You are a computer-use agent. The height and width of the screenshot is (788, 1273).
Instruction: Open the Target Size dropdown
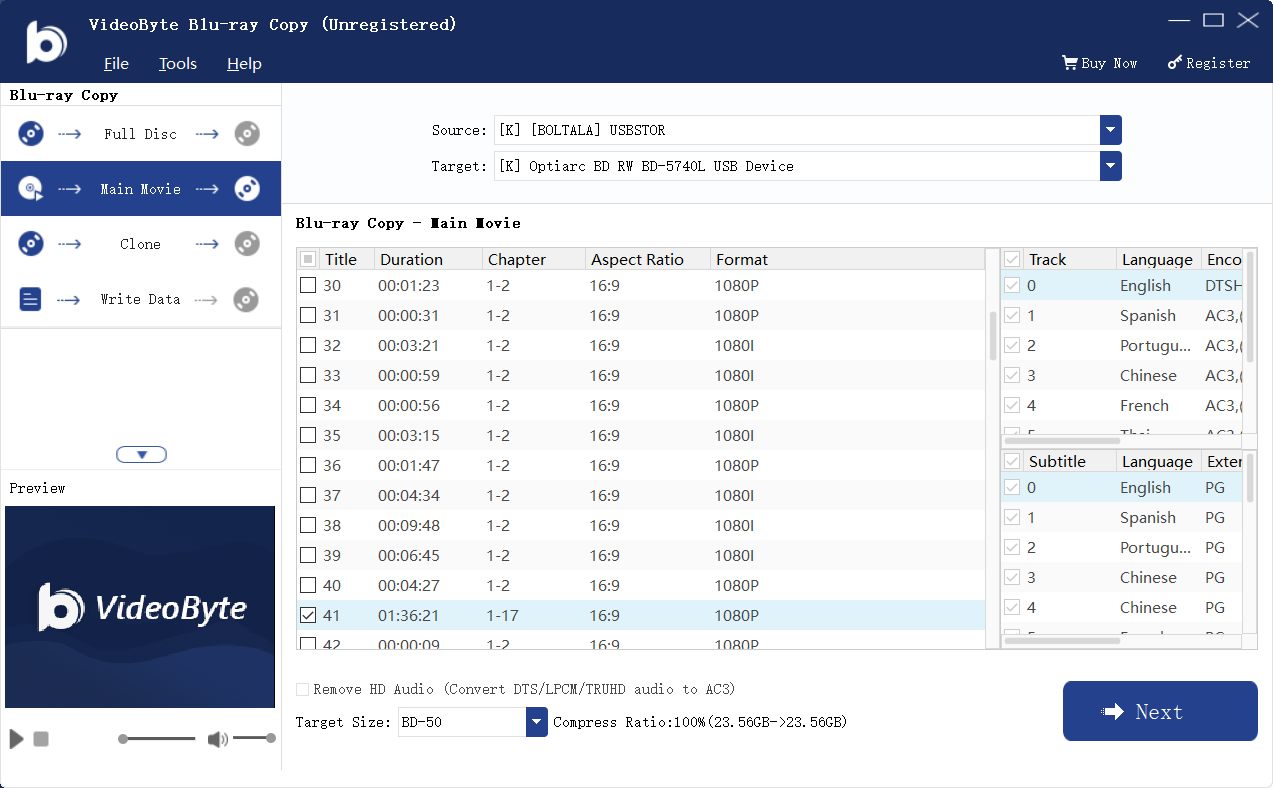click(x=536, y=721)
